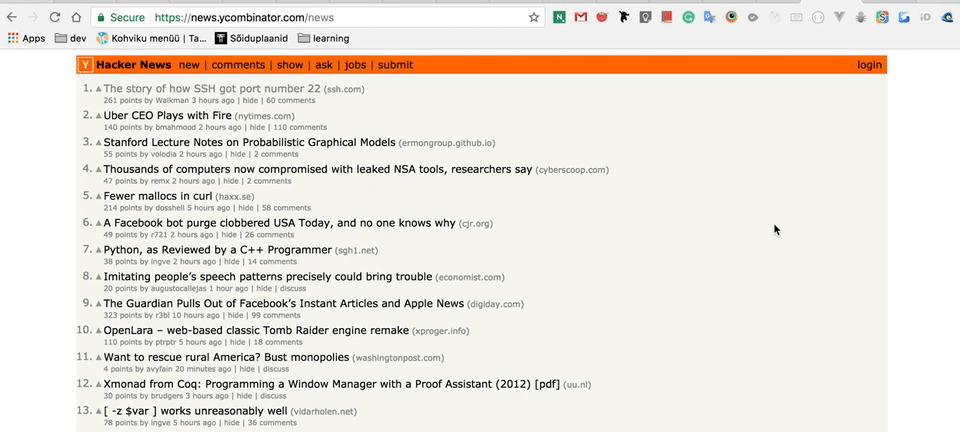Upvote the SSH port number 22 story
This screenshot has width=960, height=432.
click(99, 89)
